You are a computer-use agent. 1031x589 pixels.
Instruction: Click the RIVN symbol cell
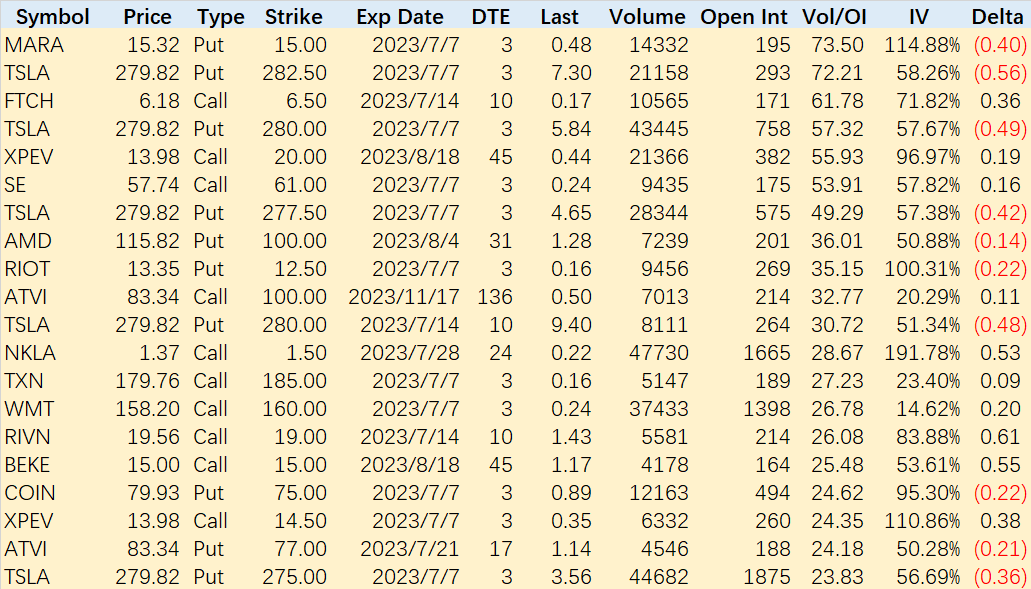pos(27,436)
